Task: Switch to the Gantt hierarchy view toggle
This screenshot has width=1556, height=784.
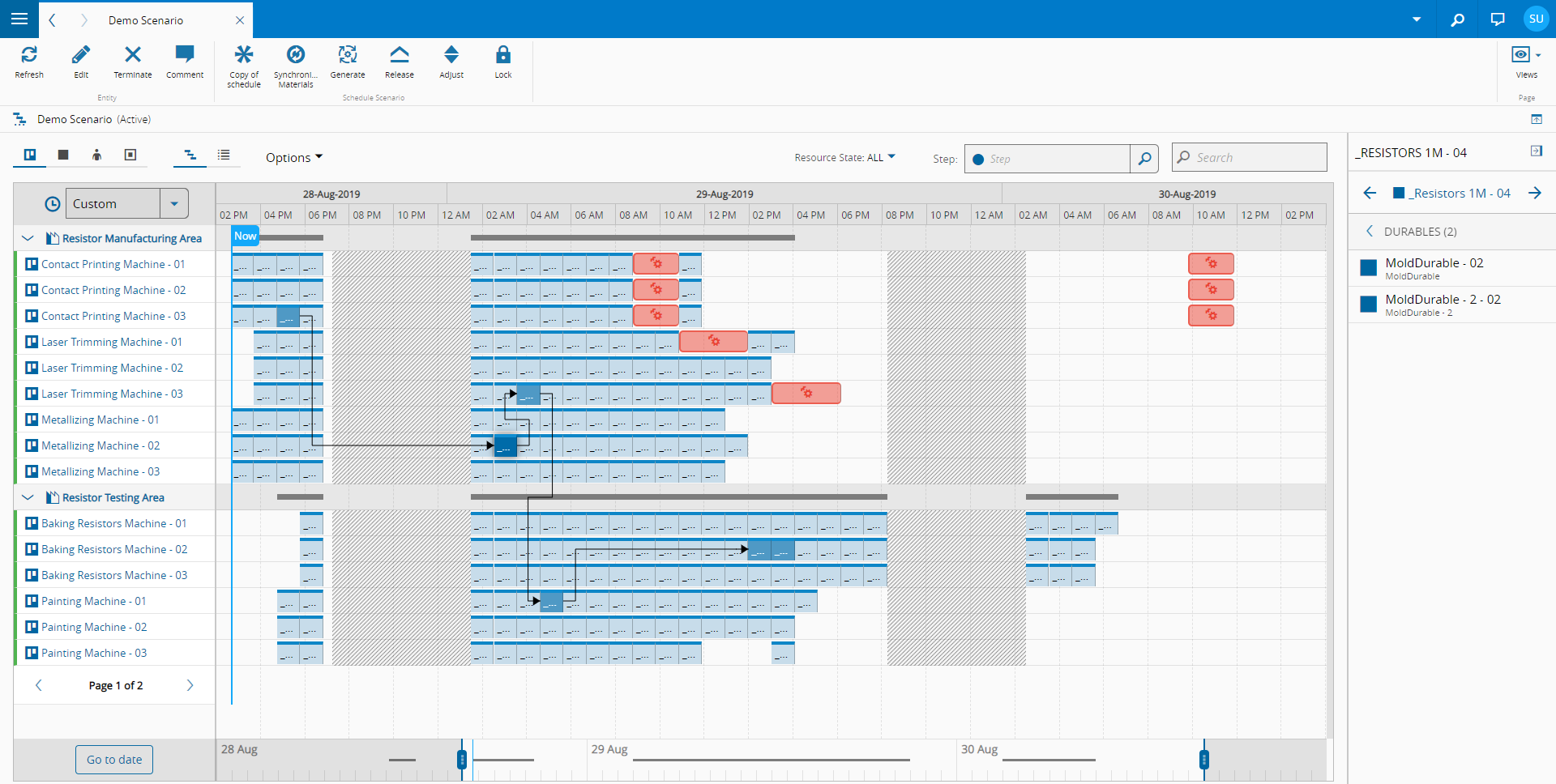Action: pyautogui.click(x=190, y=155)
